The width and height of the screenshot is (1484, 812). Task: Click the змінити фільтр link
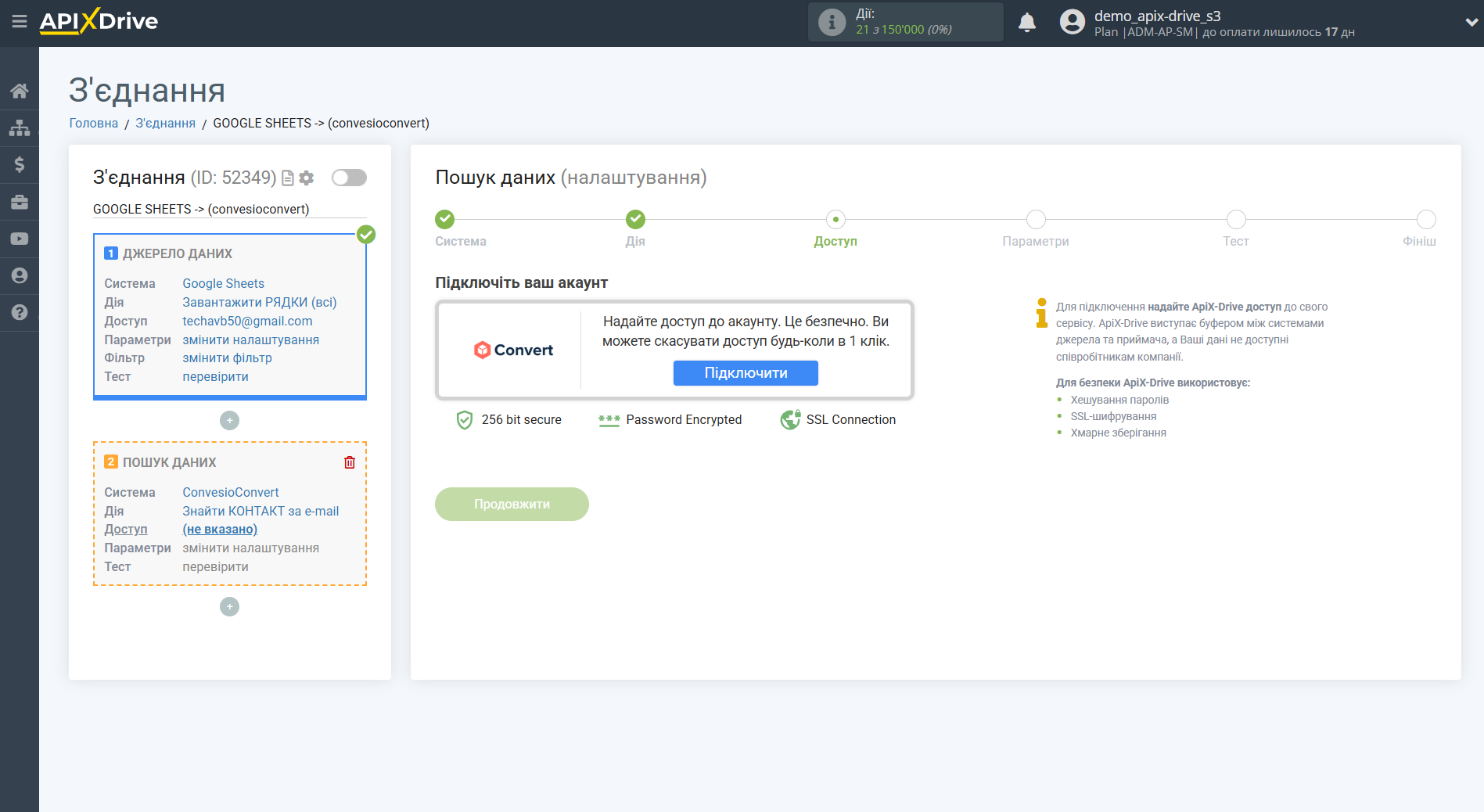227,357
